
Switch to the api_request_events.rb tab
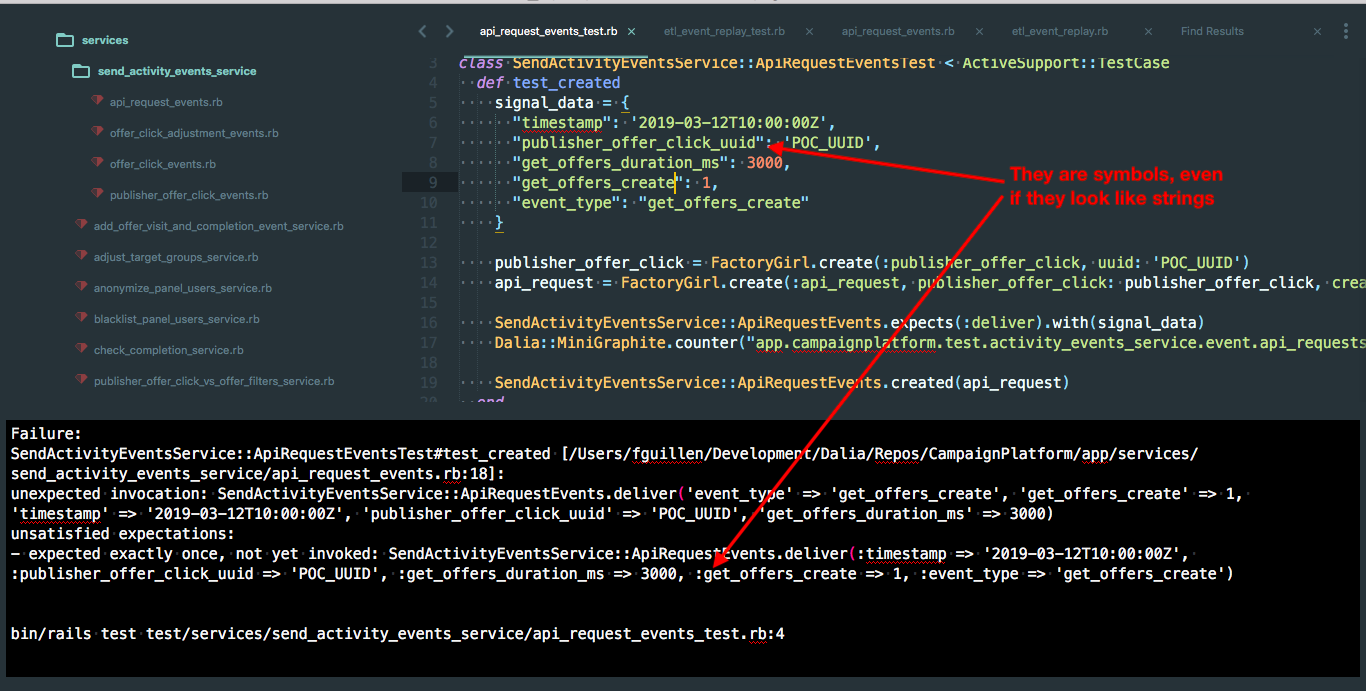point(898,31)
